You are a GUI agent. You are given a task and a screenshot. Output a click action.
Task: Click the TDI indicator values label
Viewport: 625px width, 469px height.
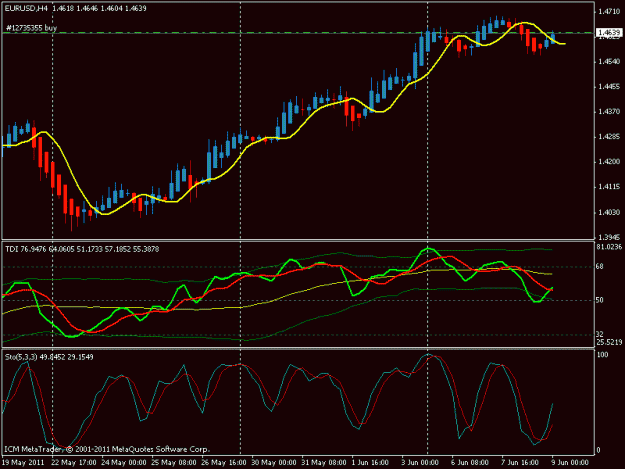pyautogui.click(x=82, y=249)
